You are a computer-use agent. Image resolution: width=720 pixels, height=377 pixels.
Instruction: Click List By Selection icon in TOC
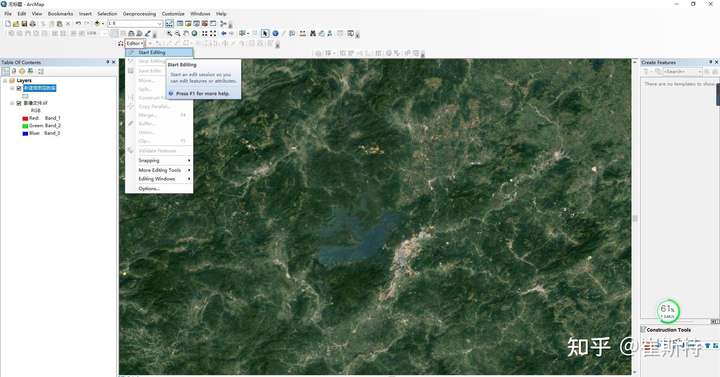[30, 71]
